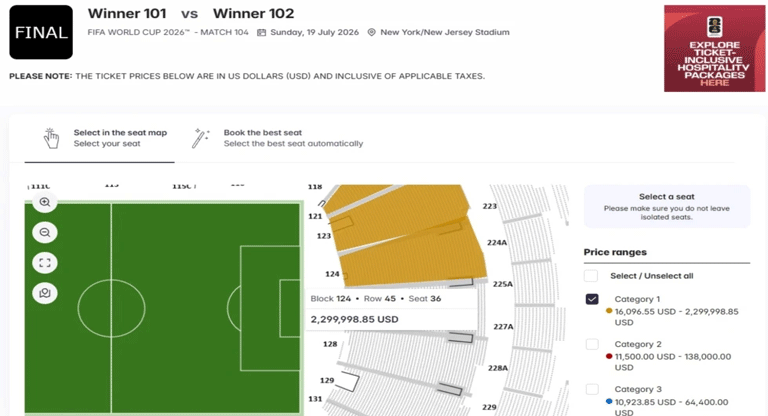Click the calendar icon beside match date
768x416 pixels.
click(261, 32)
